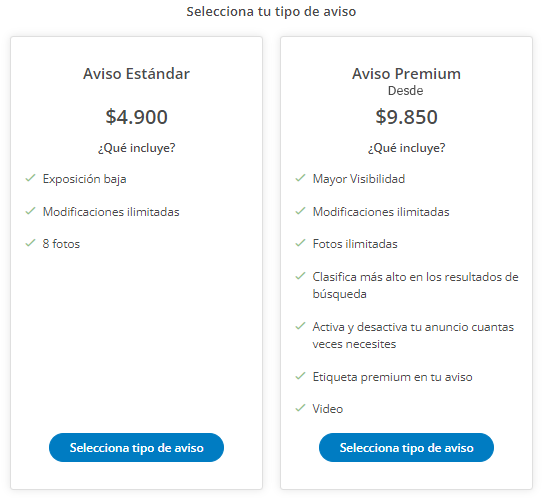
Task: Click the Aviso Estándar card title
Action: tap(137, 74)
